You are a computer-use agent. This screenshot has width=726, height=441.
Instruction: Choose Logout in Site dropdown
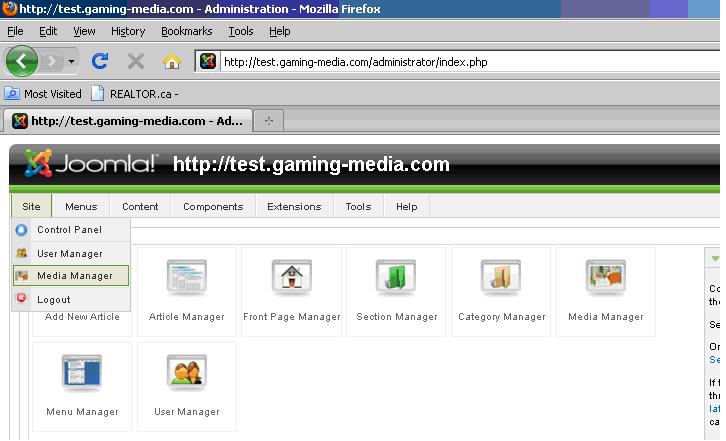point(71,299)
